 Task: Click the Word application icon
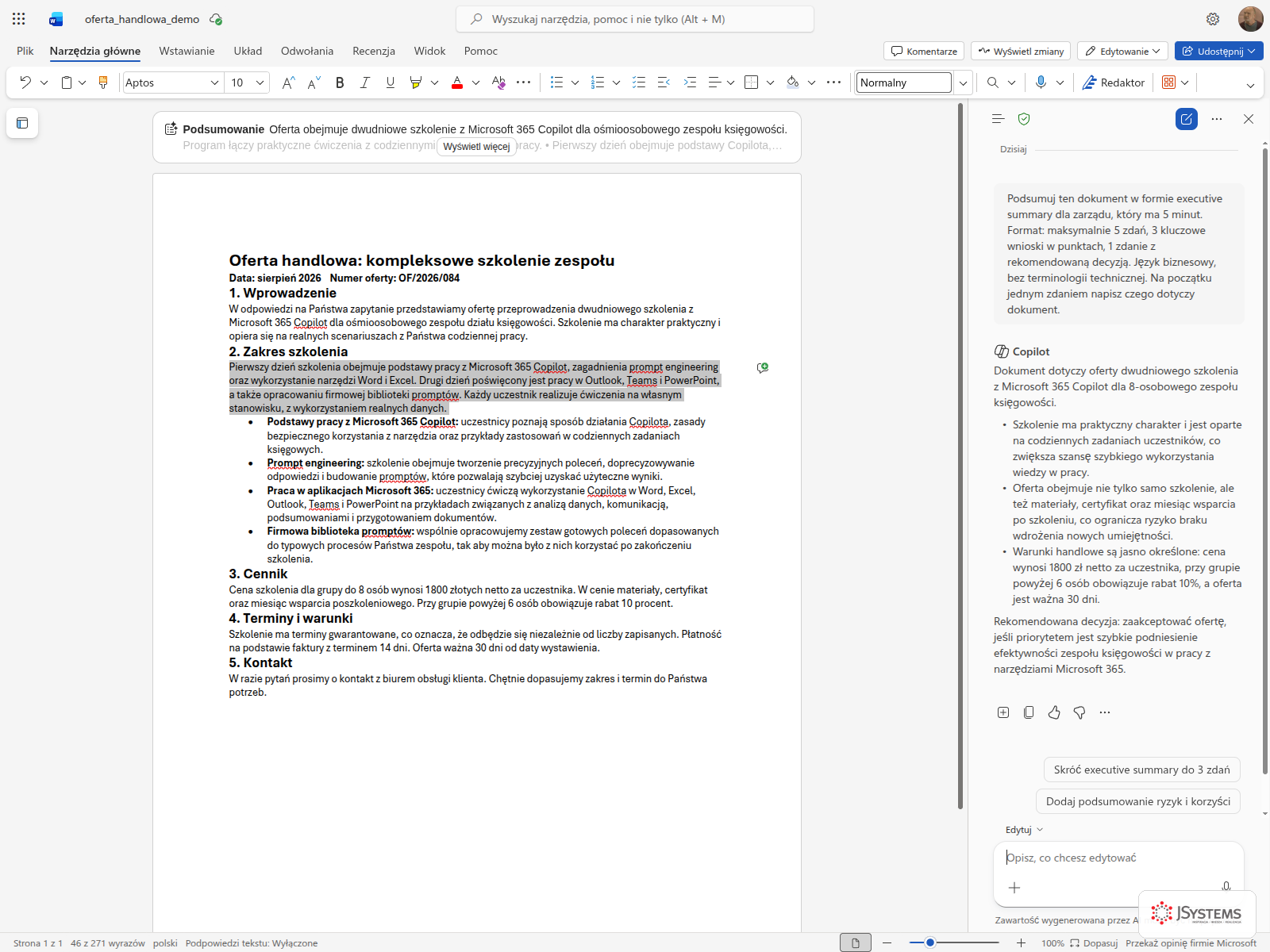56,19
